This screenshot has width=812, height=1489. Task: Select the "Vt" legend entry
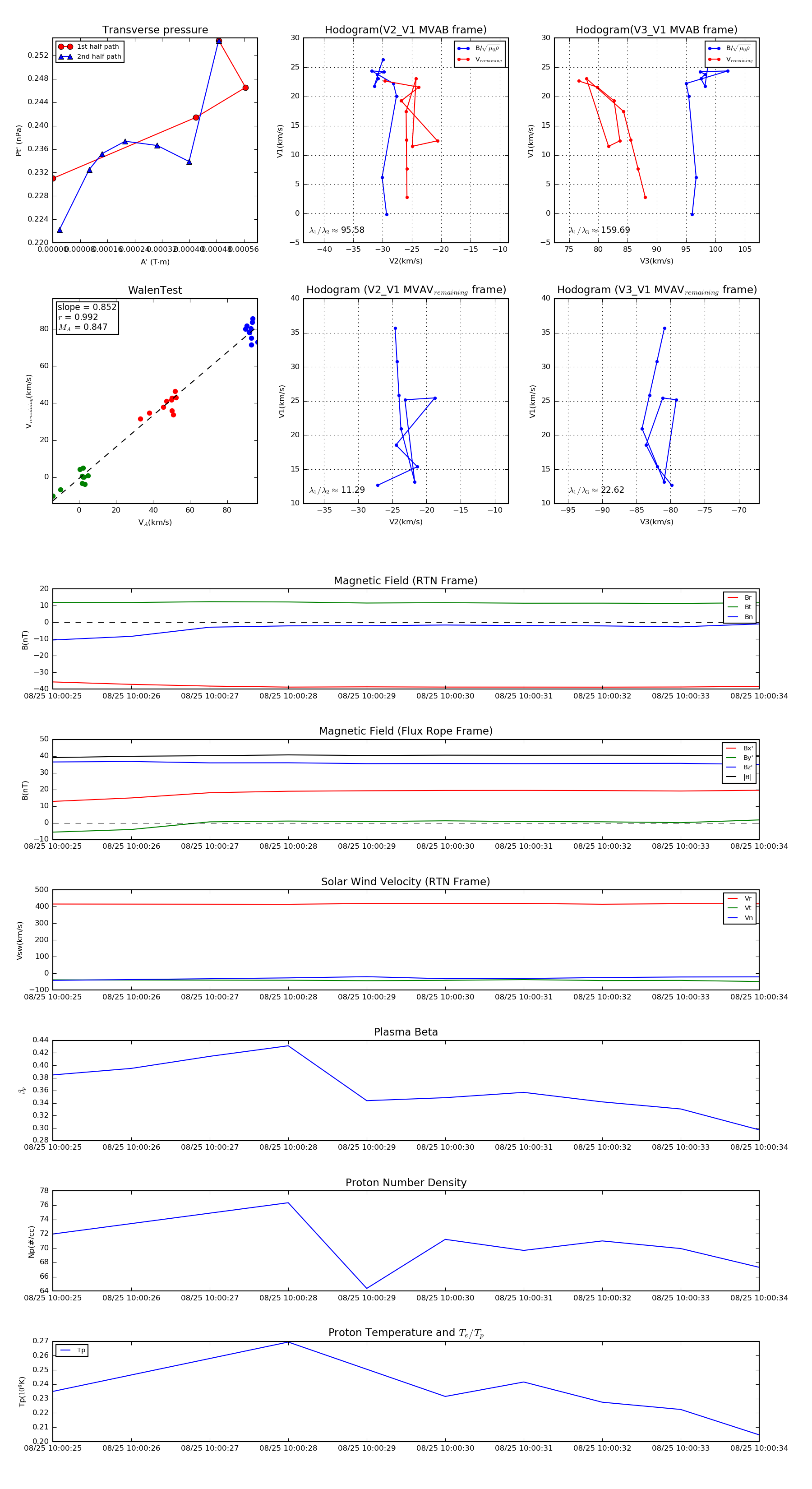click(x=740, y=908)
